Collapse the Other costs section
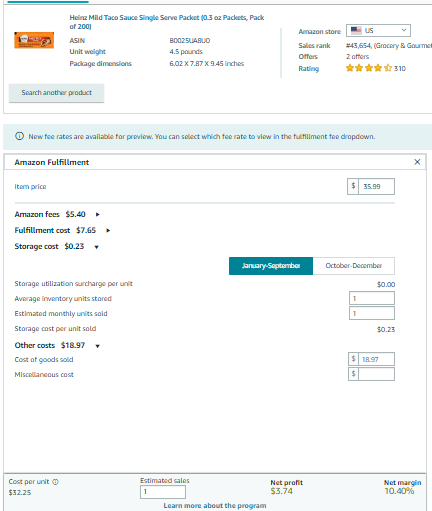432x511 pixels. pos(97,346)
